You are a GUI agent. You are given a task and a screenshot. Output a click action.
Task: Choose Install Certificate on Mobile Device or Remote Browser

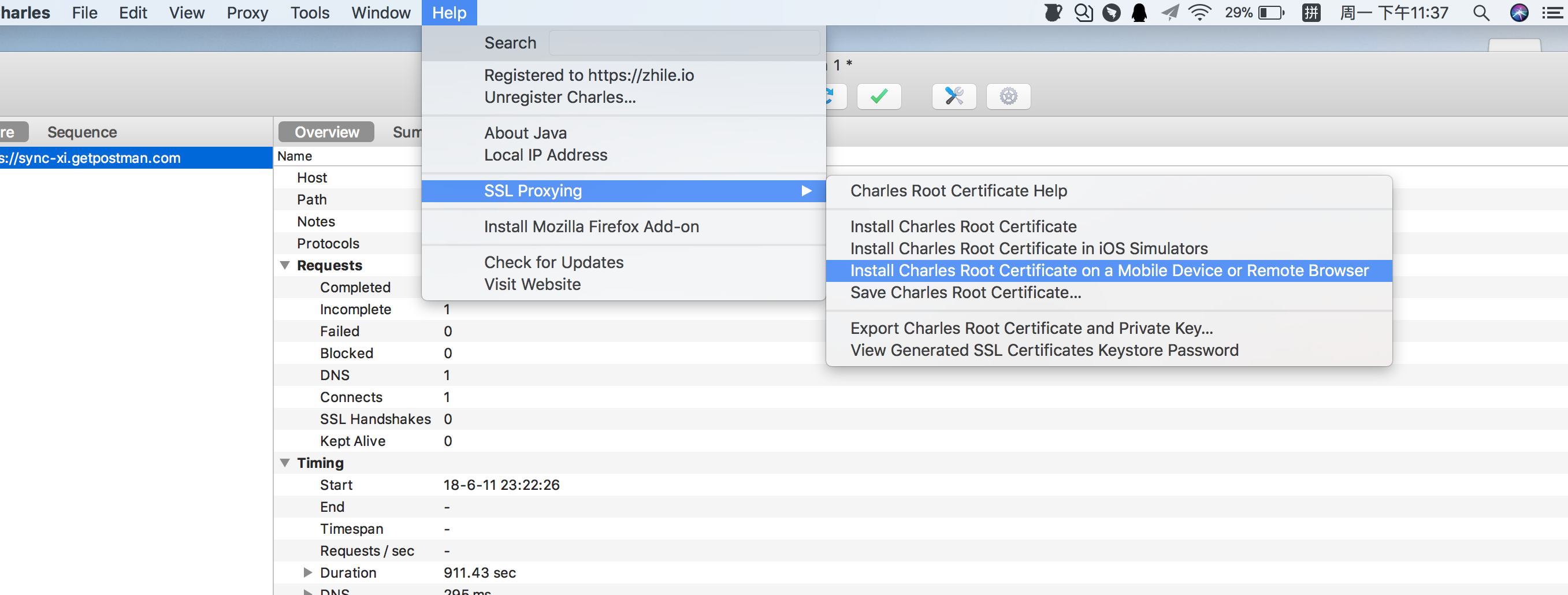coord(1109,271)
